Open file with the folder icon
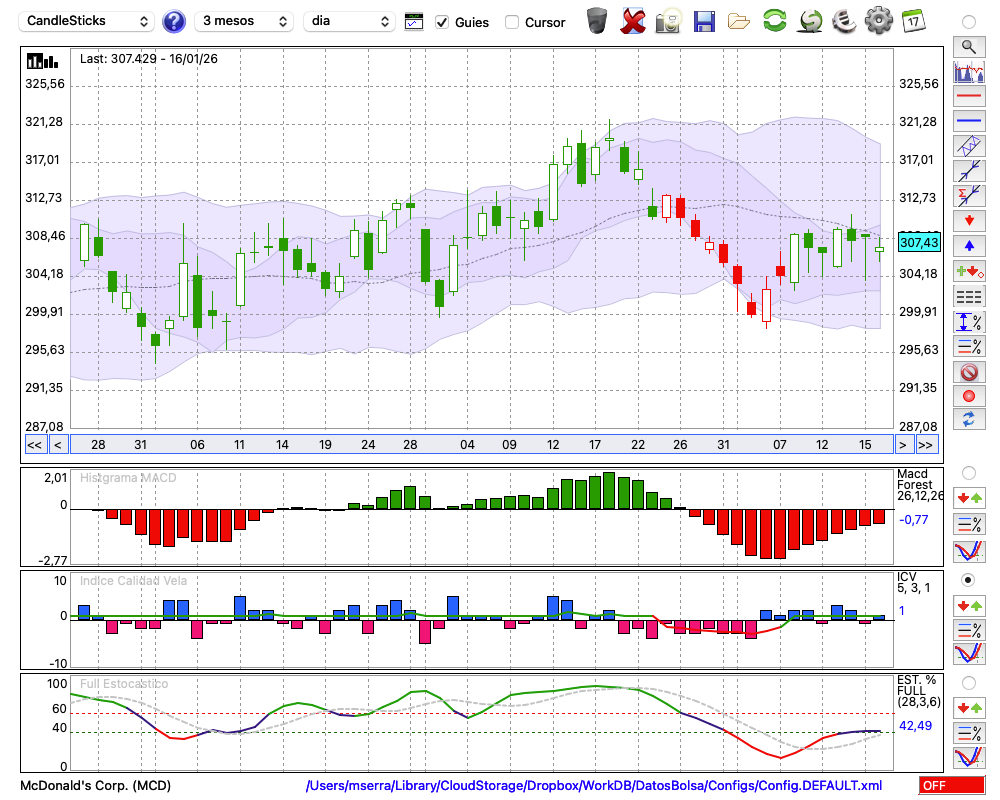 click(739, 22)
